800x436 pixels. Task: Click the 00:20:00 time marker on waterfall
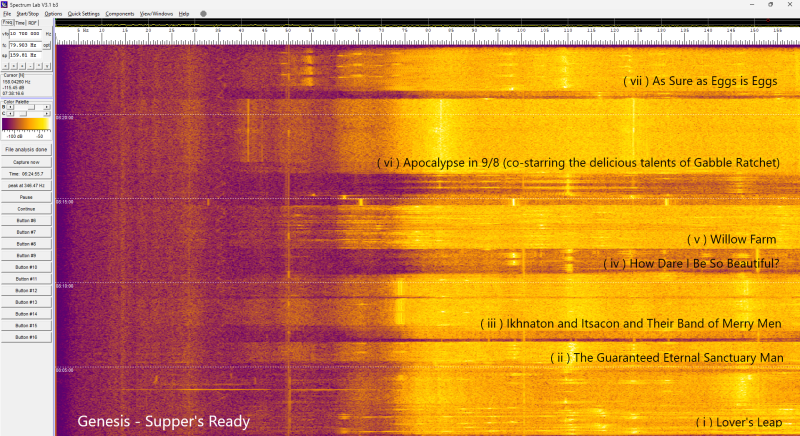tap(65, 117)
